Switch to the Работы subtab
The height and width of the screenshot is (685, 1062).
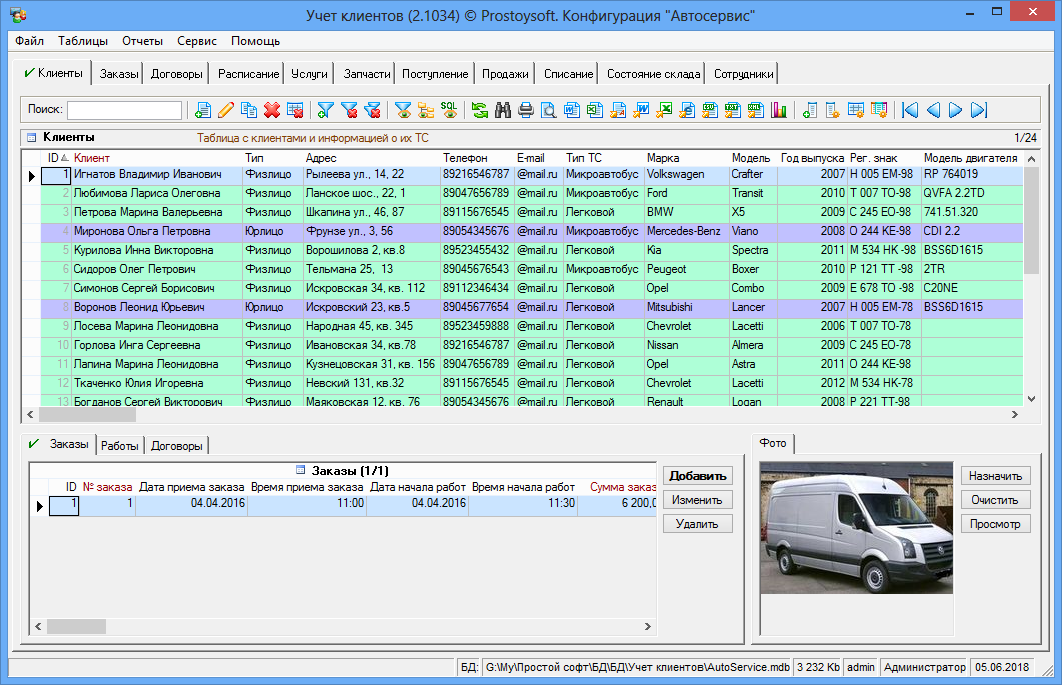click(x=119, y=446)
